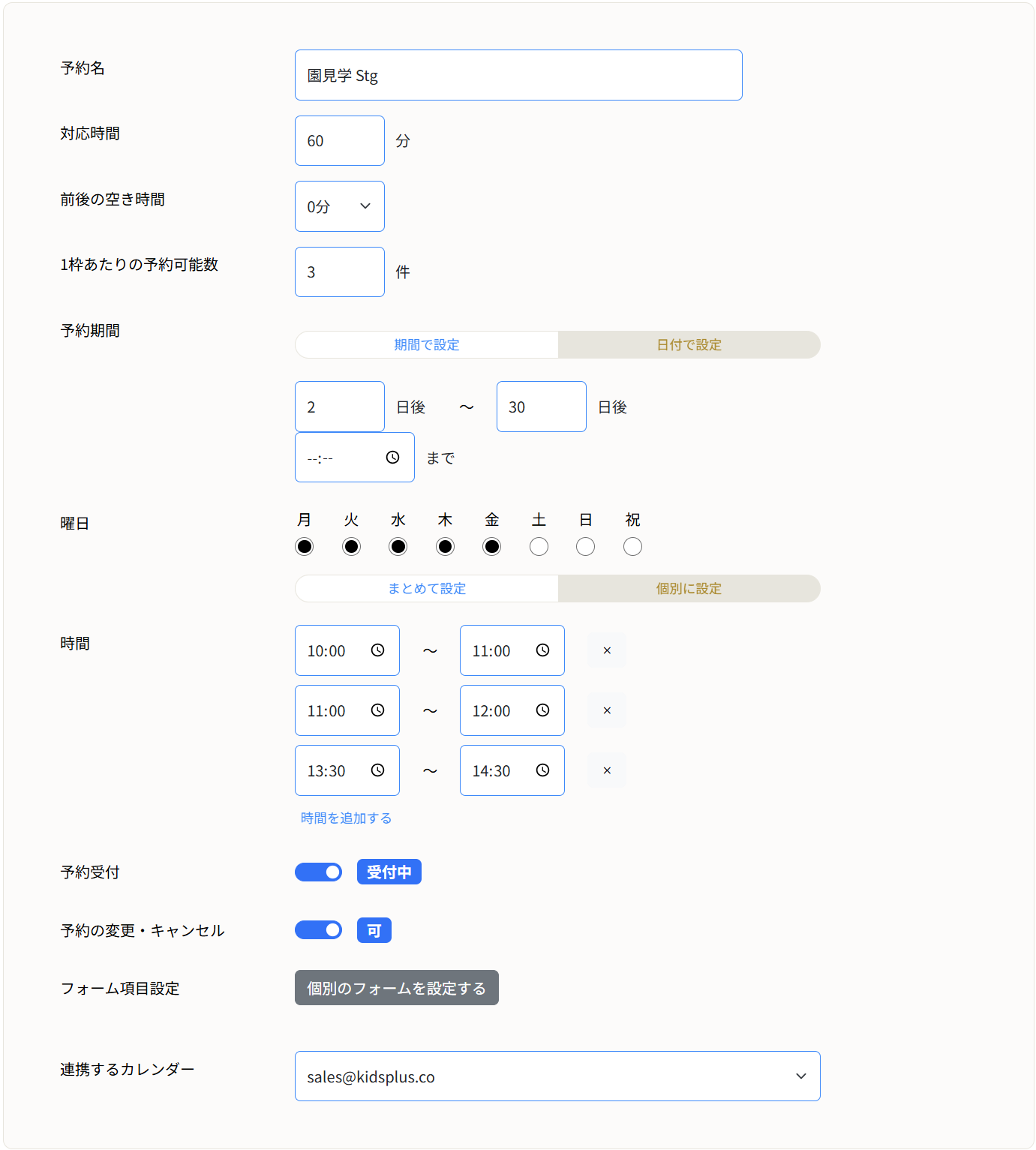Click the 予約名 input containing 園見学 Stg

(518, 75)
